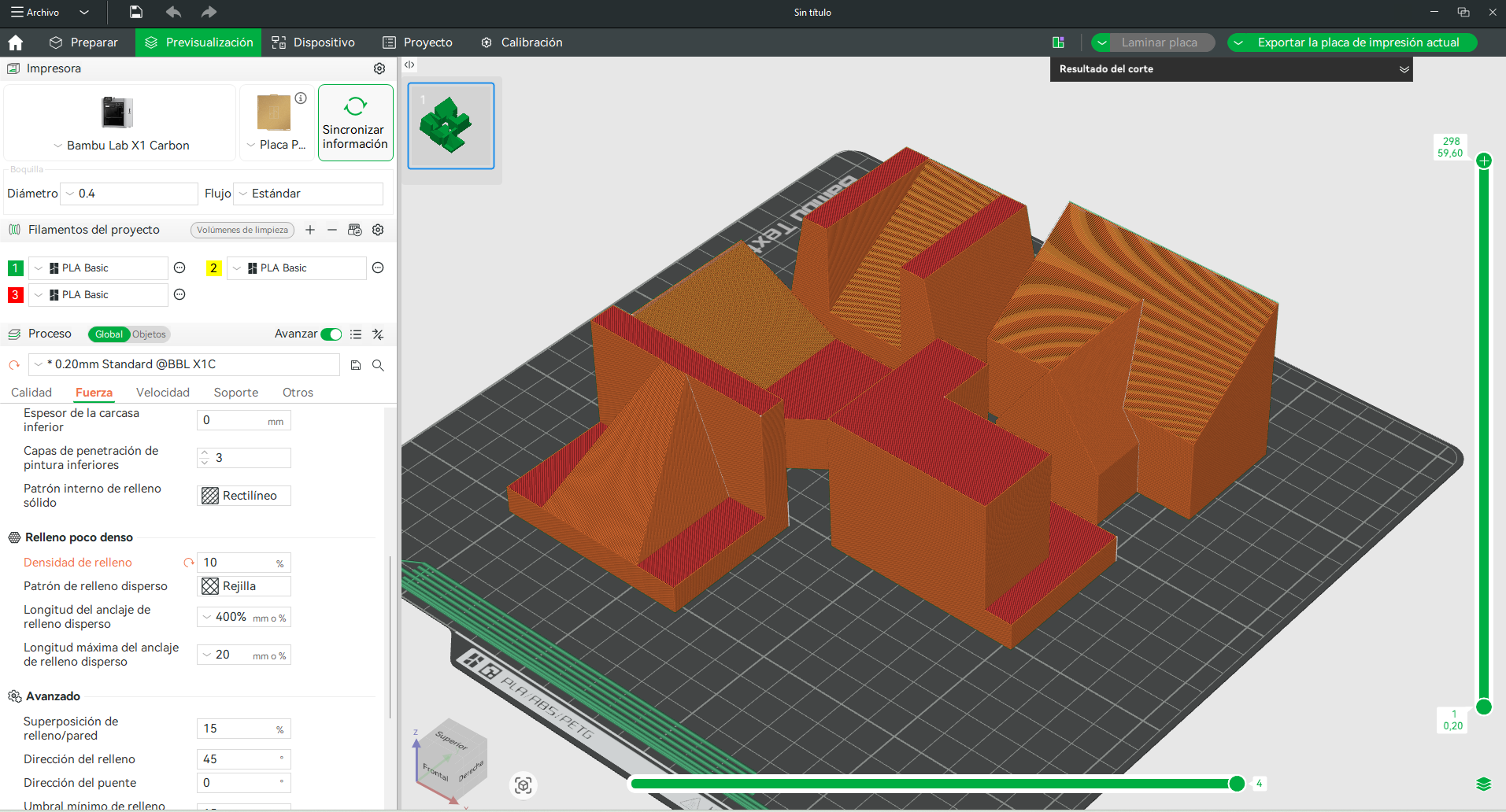Click the home icon

pyautogui.click(x=15, y=42)
